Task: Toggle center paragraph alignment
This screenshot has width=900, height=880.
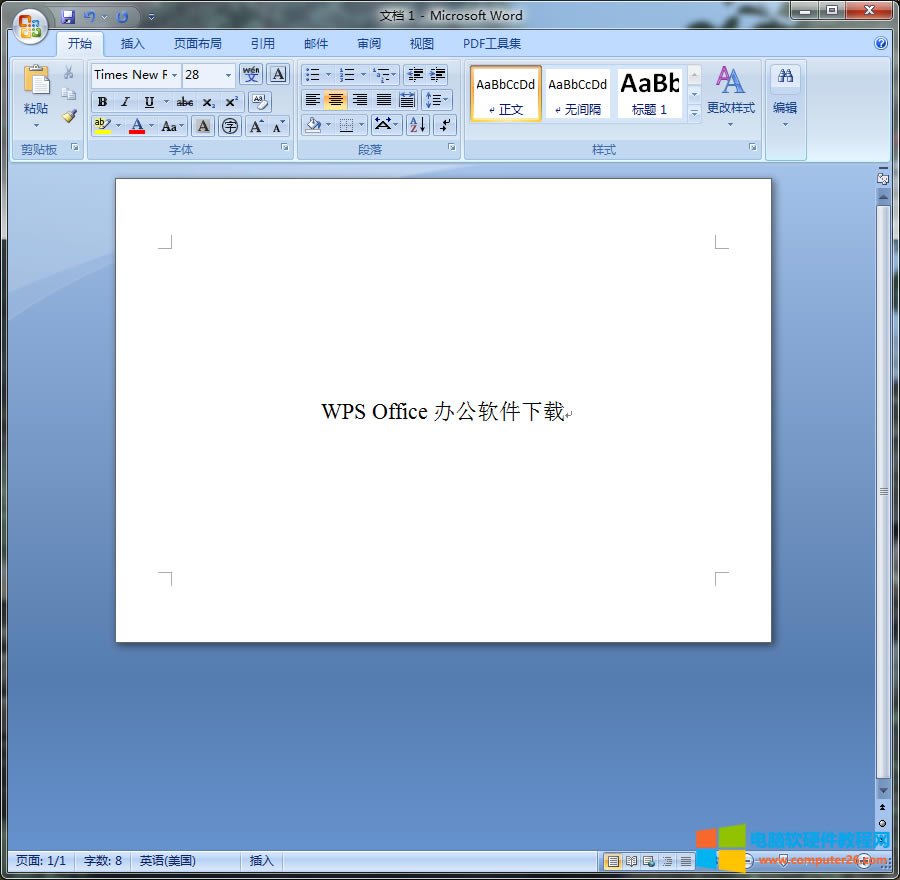Action: pyautogui.click(x=336, y=100)
